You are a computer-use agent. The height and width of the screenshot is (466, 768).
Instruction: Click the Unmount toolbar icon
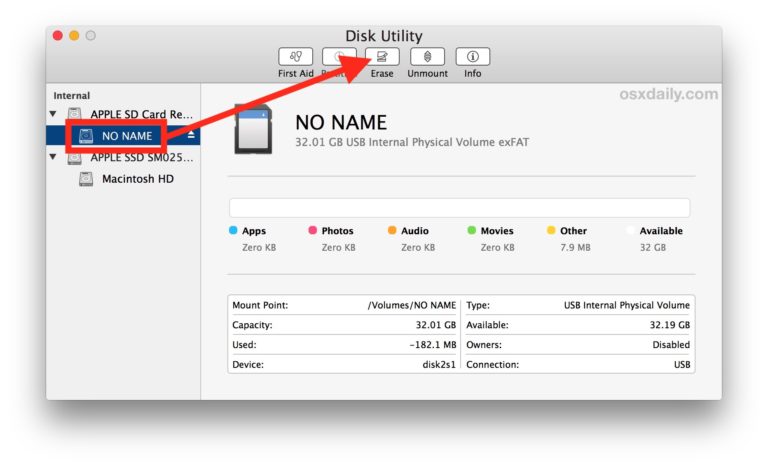(x=427, y=56)
